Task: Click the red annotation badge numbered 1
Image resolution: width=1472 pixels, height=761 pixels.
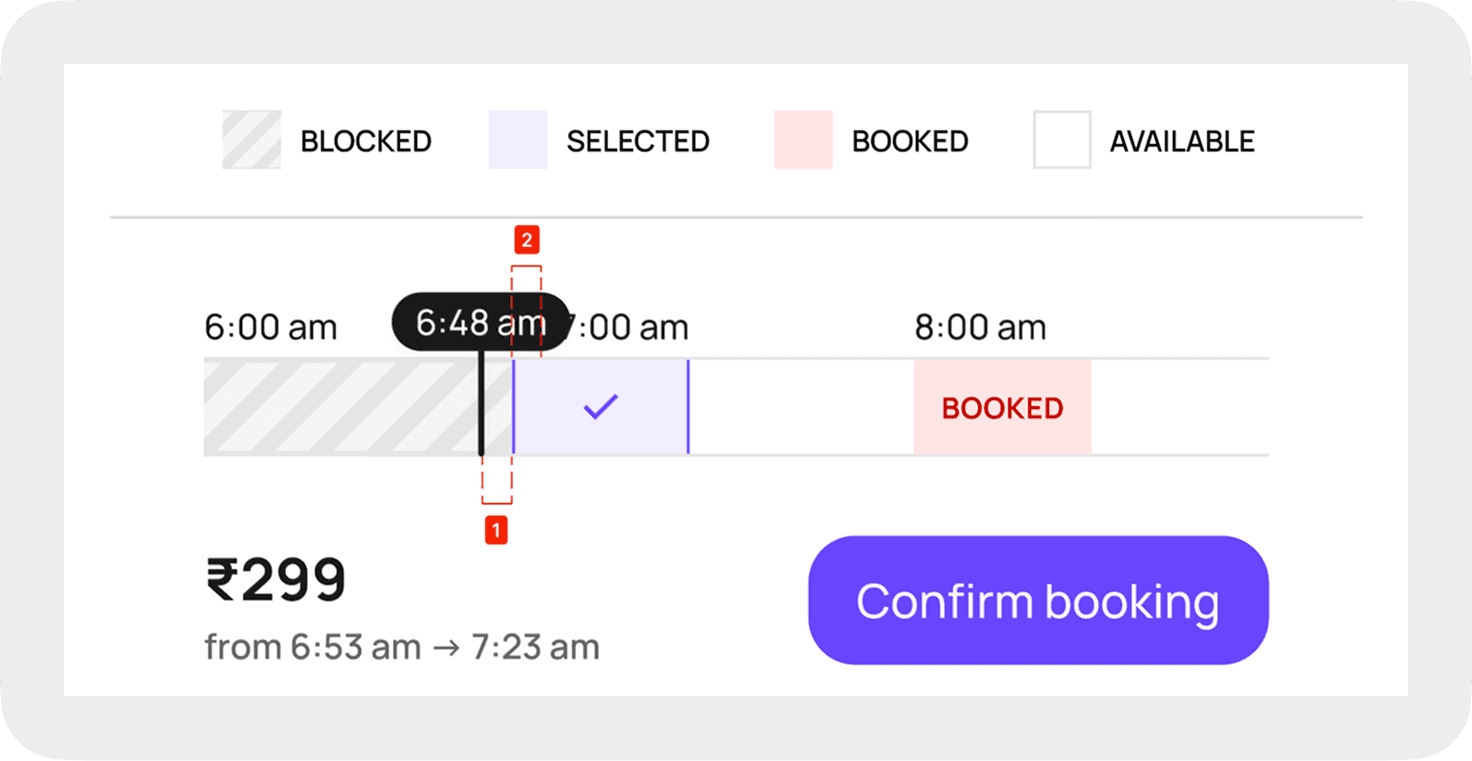Action: (496, 530)
